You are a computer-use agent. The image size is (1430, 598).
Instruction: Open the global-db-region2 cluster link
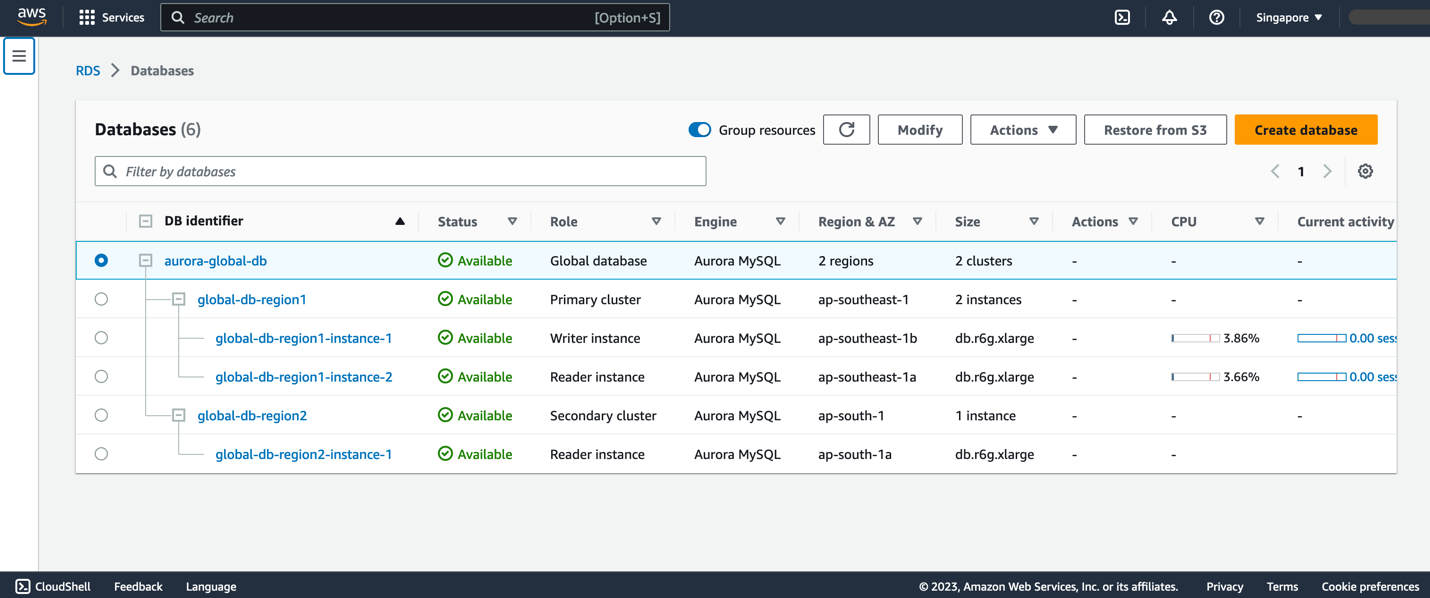(x=252, y=415)
